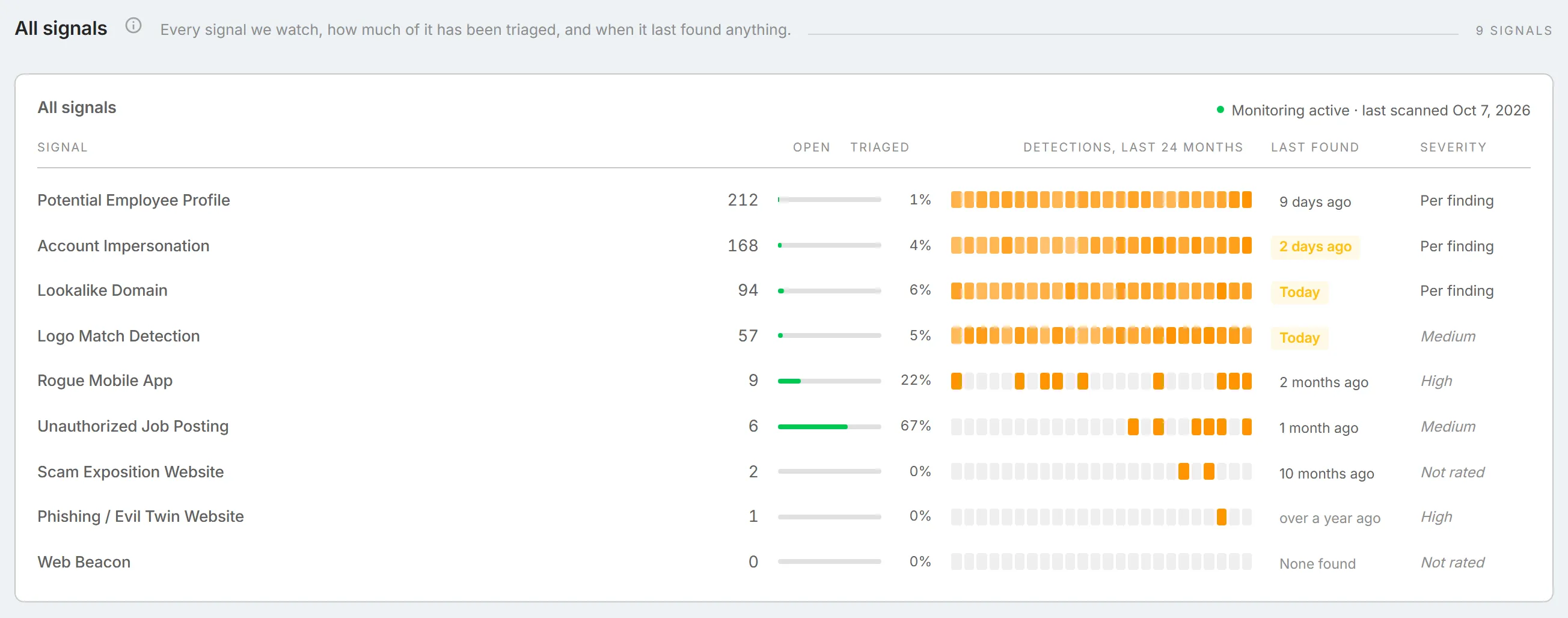1568x618 pixels.
Task: Click the detections heat strip for Scam Exposition Website
Action: coord(1101,471)
